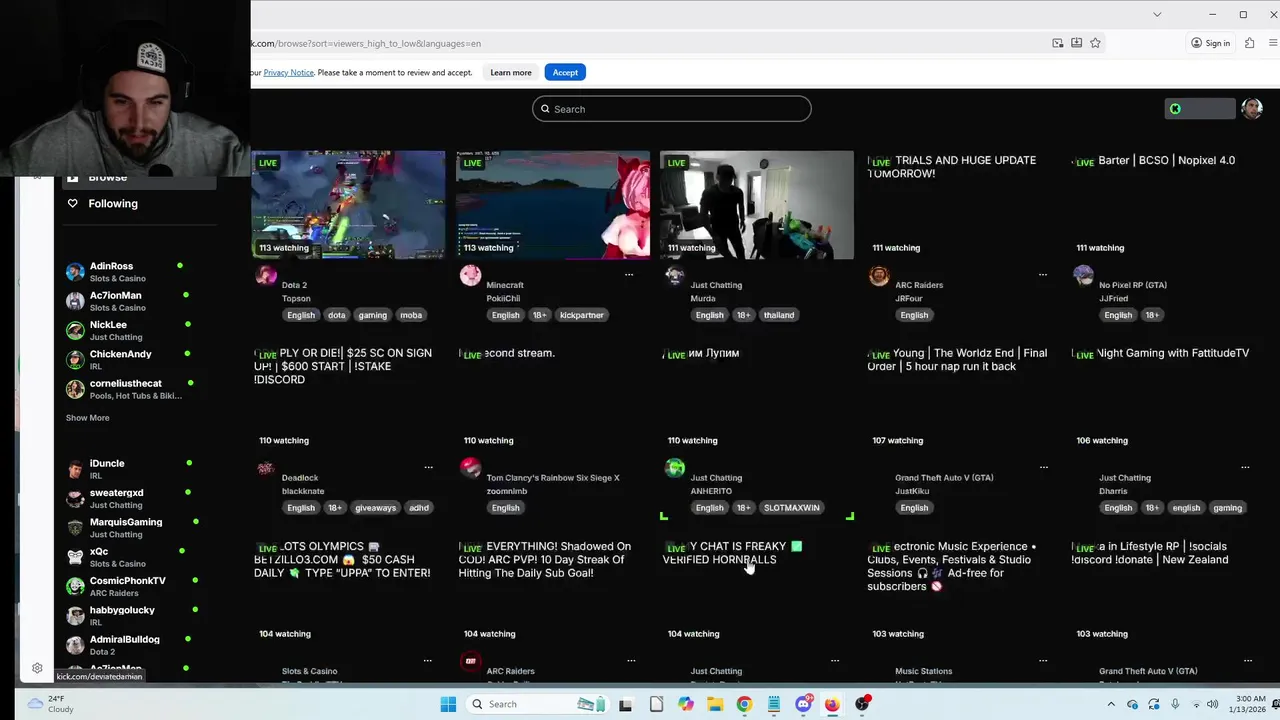
Task: Open options menu for blackknate stream card
Action: 428,467
